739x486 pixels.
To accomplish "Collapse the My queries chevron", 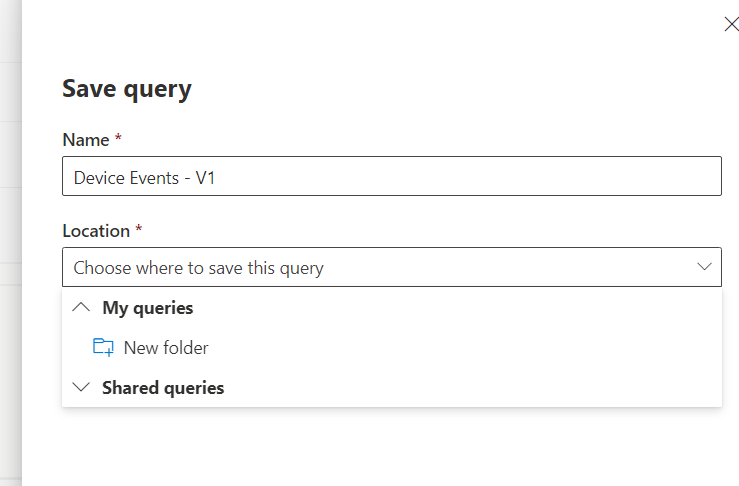I will pyautogui.click(x=82, y=308).
